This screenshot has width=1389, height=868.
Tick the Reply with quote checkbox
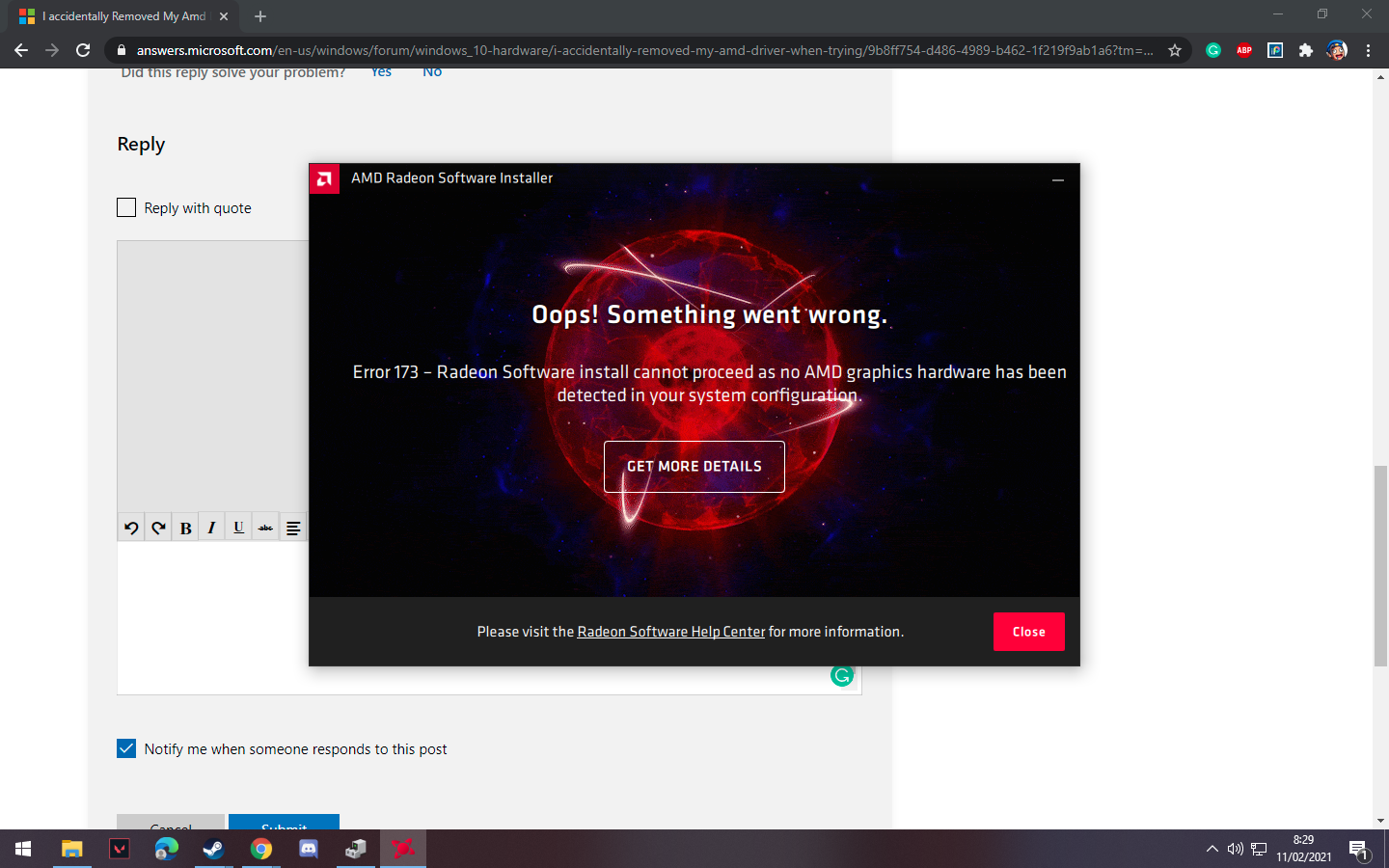(126, 207)
